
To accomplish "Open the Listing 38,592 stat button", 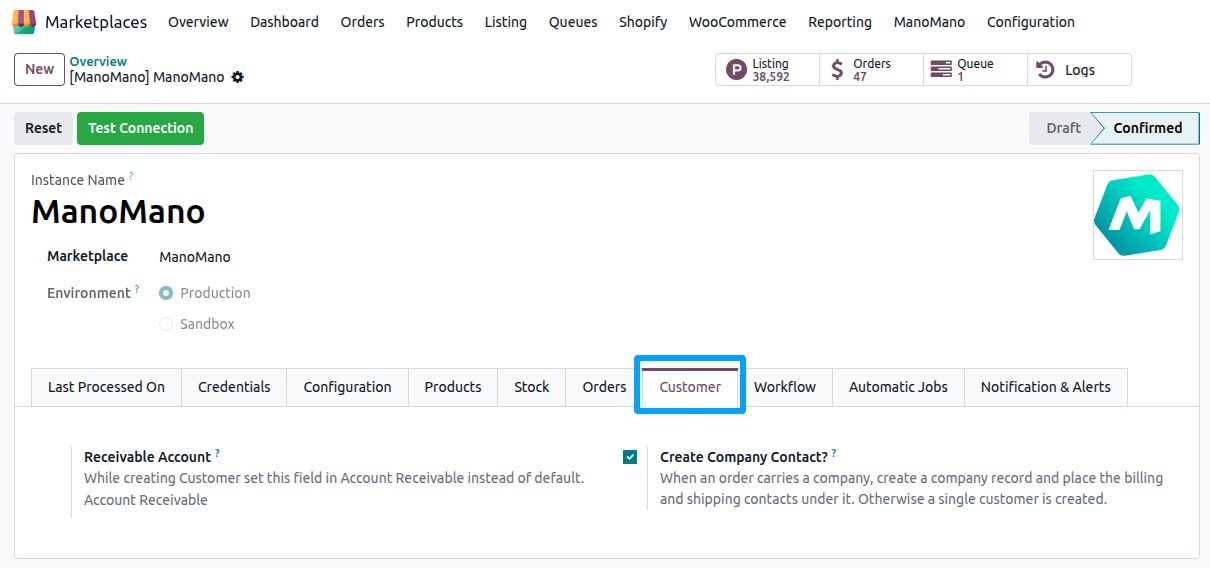I will click(767, 70).
